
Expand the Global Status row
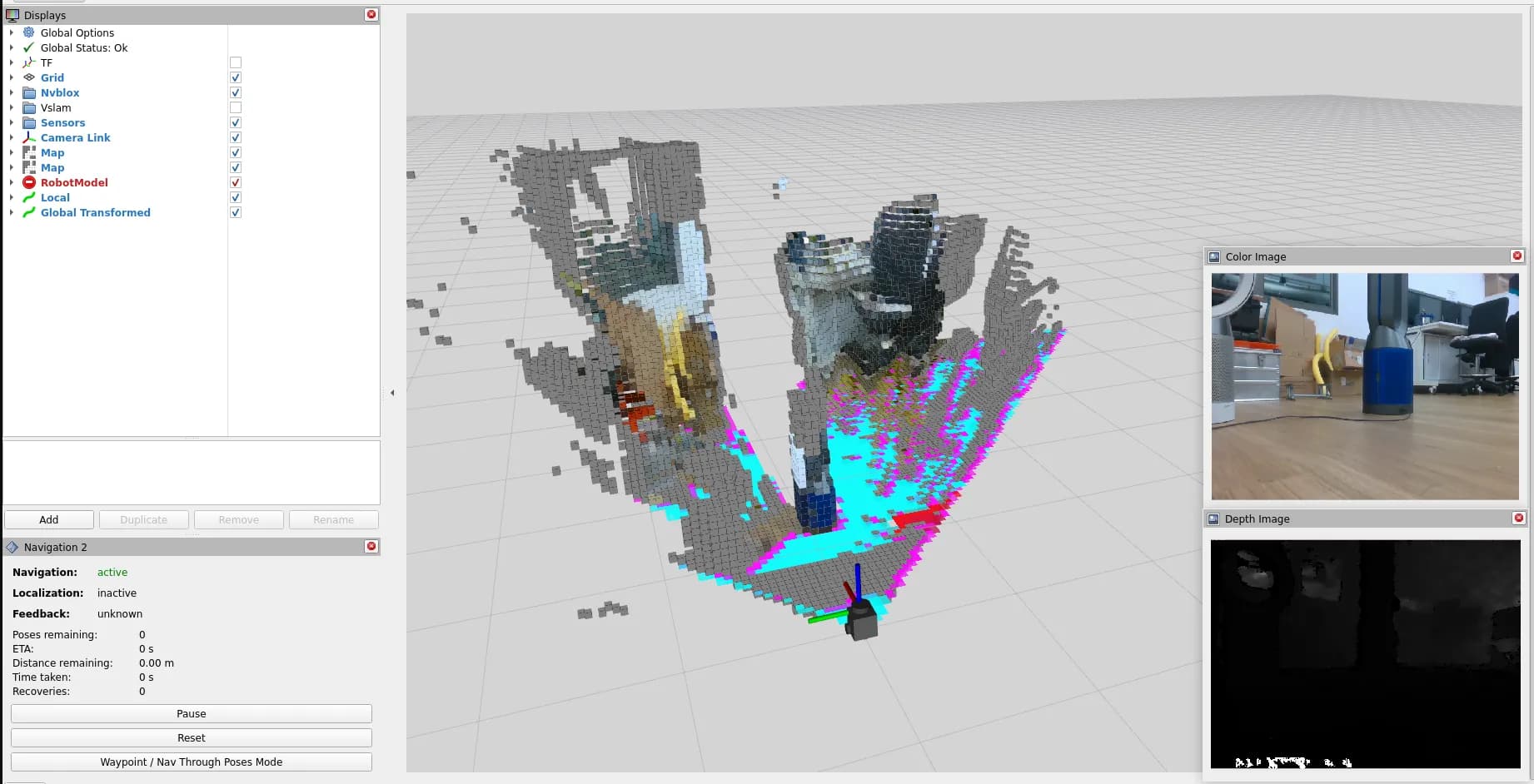pyautogui.click(x=12, y=47)
